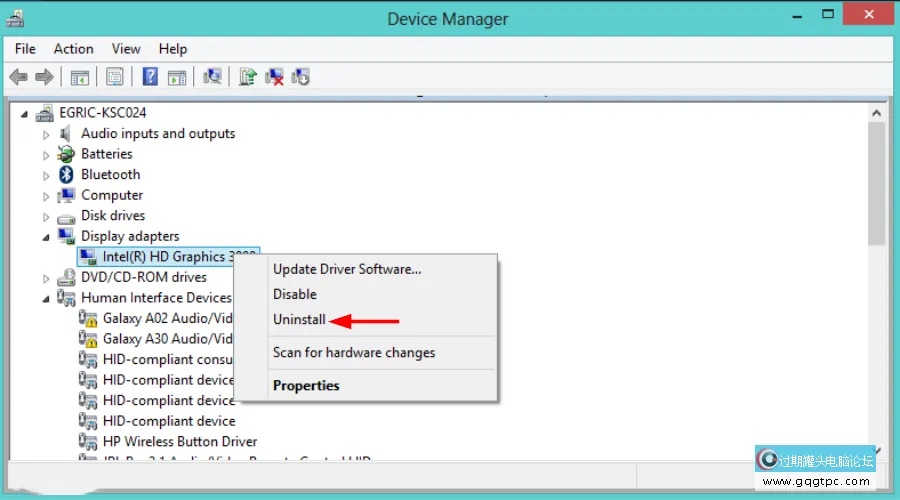This screenshot has height=500, width=900.
Task: Click the blue Help question mark icon
Action: point(150,77)
